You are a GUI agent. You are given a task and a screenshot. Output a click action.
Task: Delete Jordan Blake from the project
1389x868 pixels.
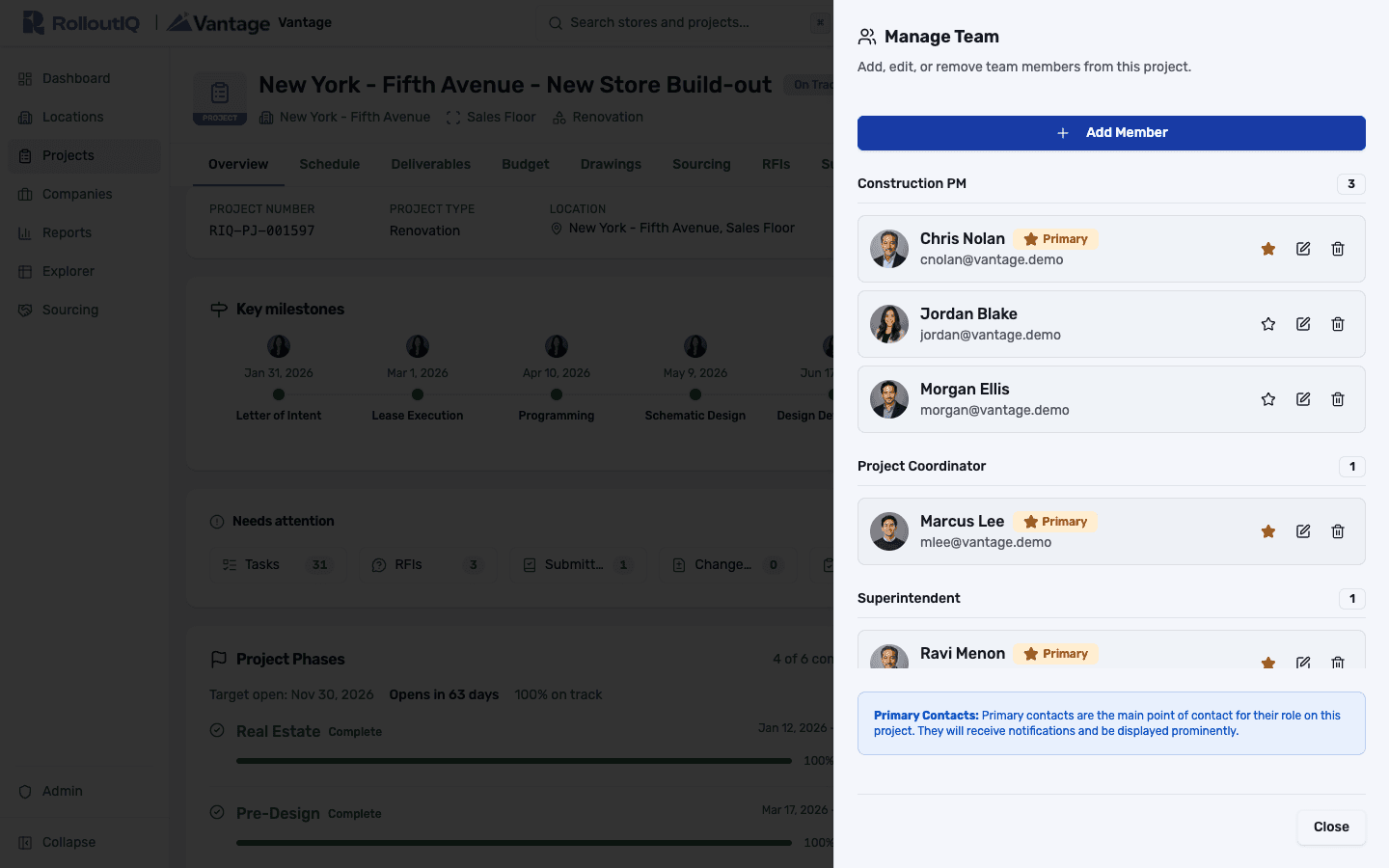click(1338, 324)
